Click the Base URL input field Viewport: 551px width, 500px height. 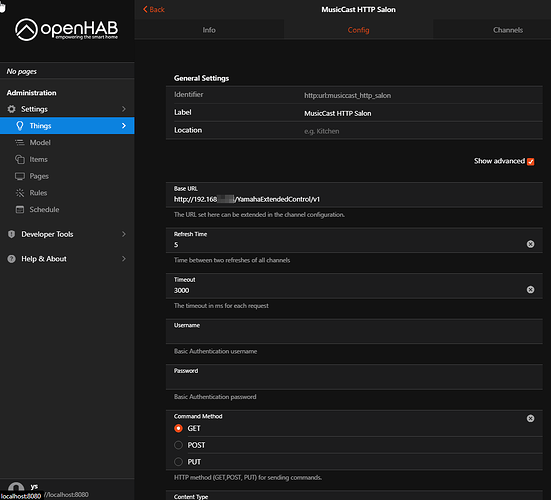(x=354, y=199)
